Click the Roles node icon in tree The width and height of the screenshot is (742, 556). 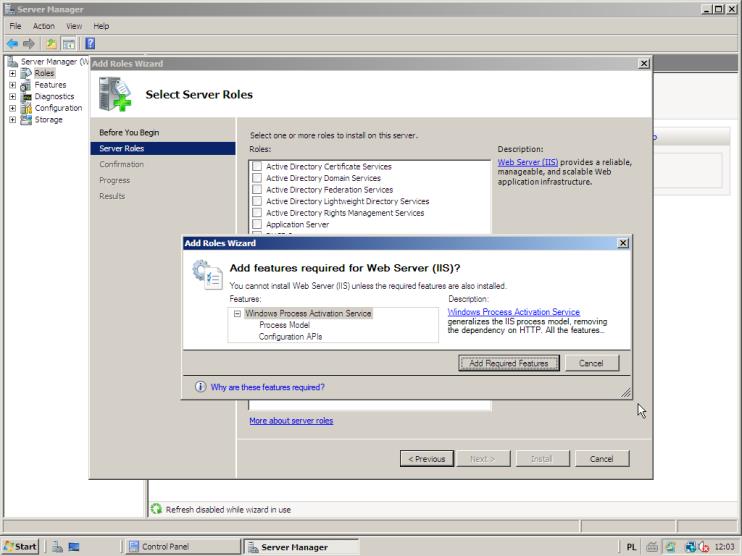(26, 73)
